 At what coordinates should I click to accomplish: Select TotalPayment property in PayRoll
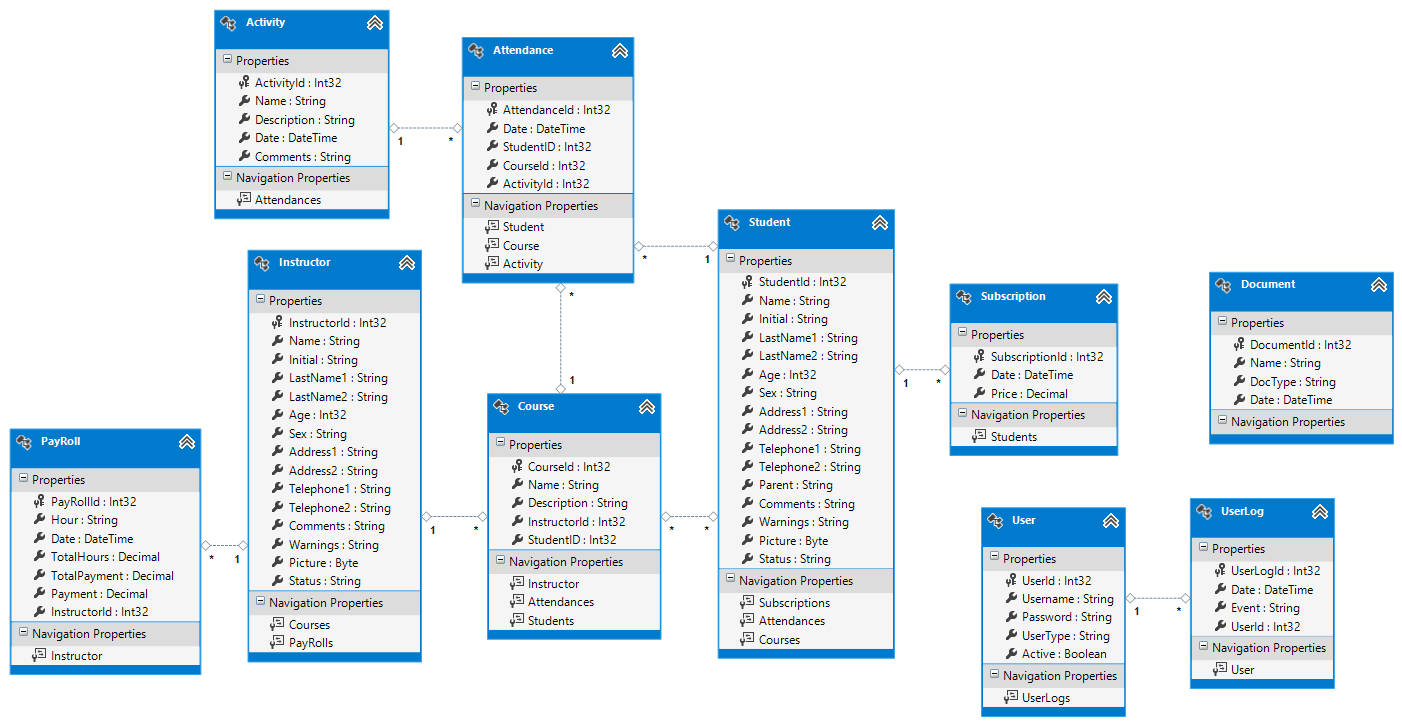(111, 576)
